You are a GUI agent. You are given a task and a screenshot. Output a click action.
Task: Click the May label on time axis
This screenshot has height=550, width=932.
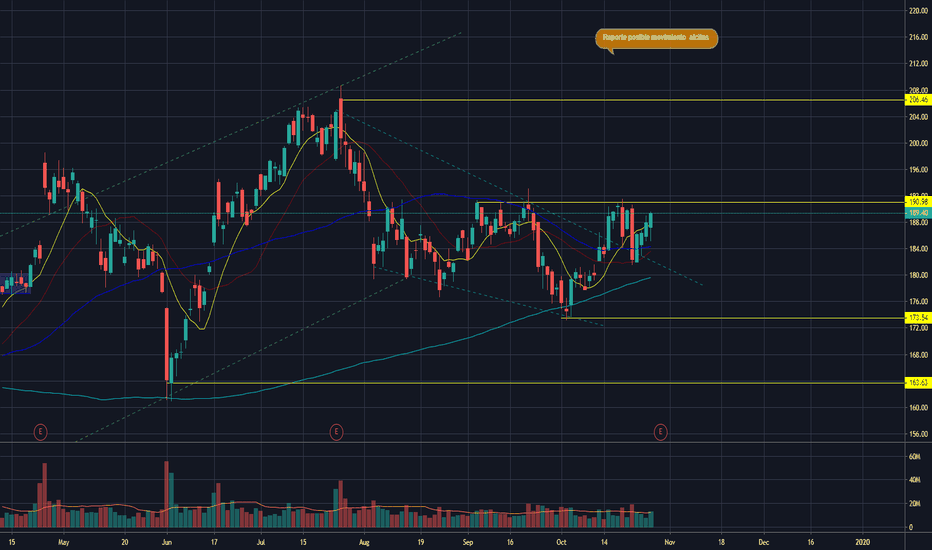(64, 542)
